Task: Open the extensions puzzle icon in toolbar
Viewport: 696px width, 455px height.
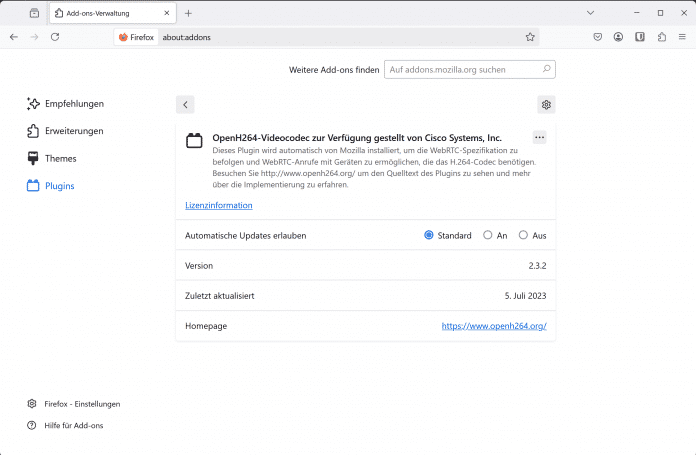Action: [661, 37]
